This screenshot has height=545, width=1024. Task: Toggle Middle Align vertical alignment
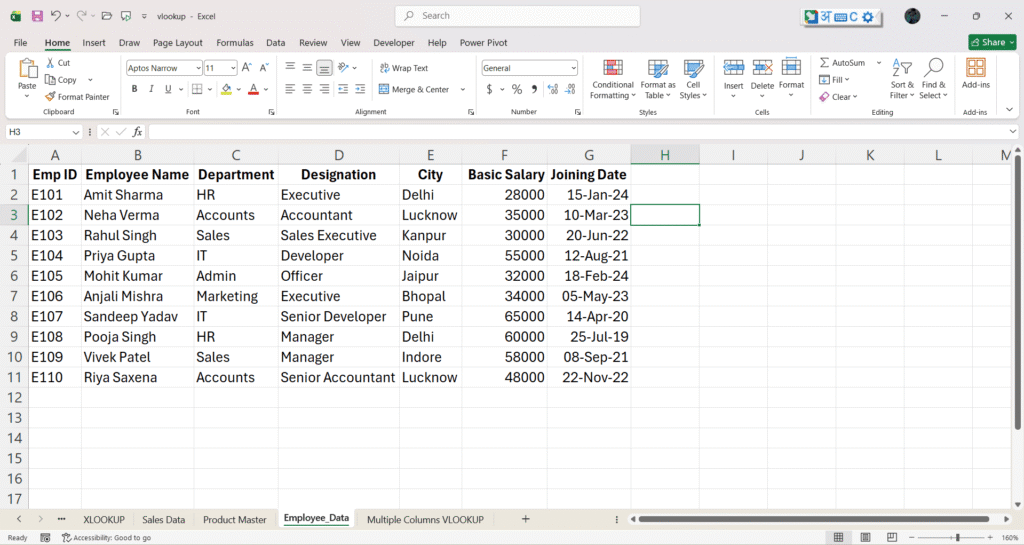pyautogui.click(x=307, y=67)
